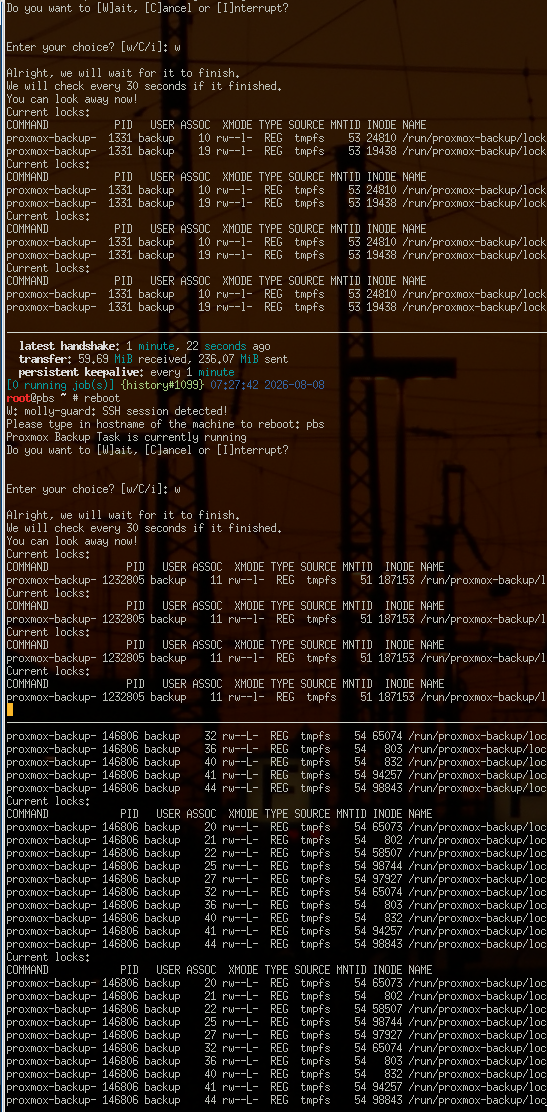Click the 'reboot' command at the prompt
Screen dimensions: 547x1112
[x=102, y=399]
